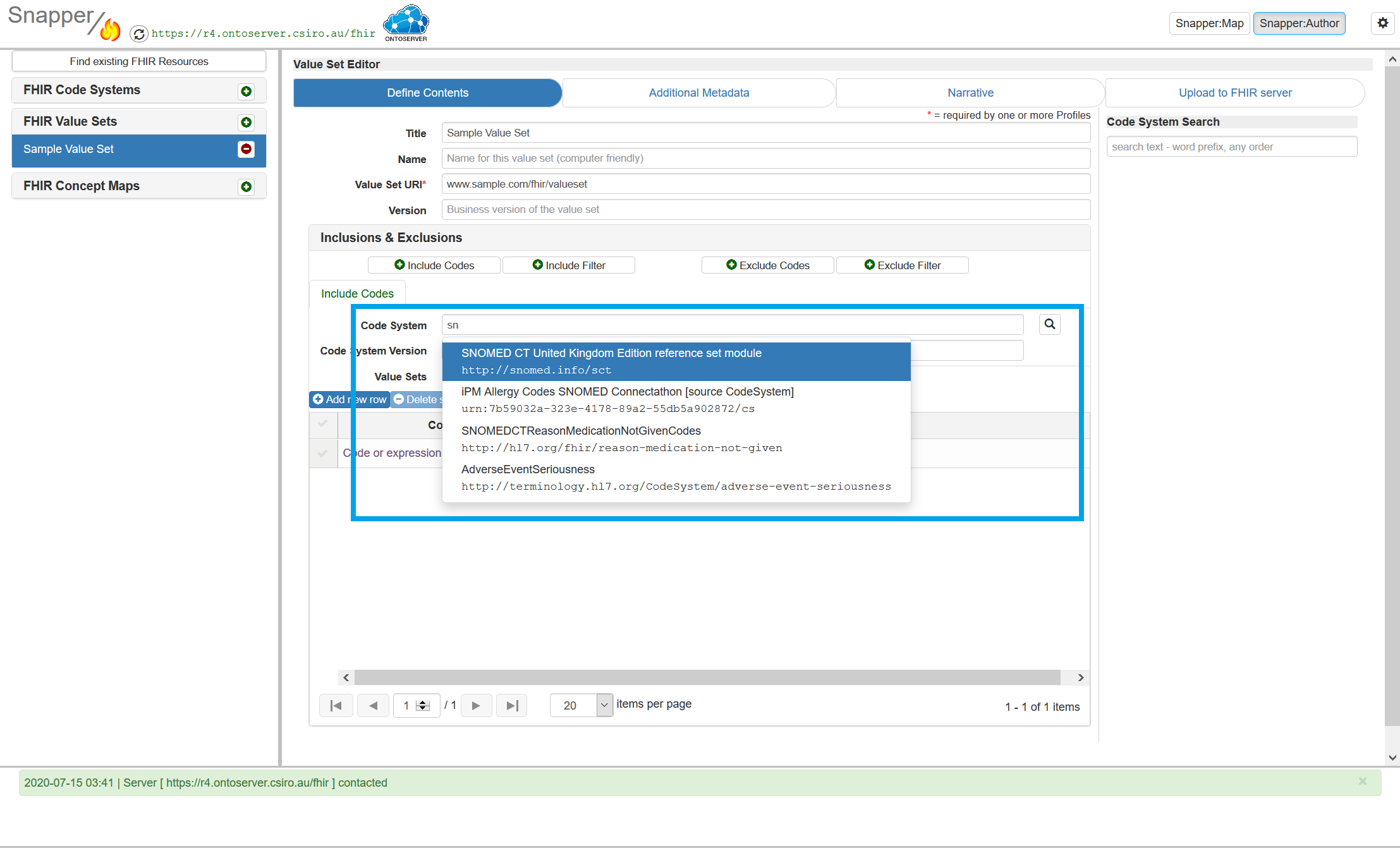Select the Include Codes sub-tab
The height and width of the screenshot is (865, 1400).
[357, 294]
